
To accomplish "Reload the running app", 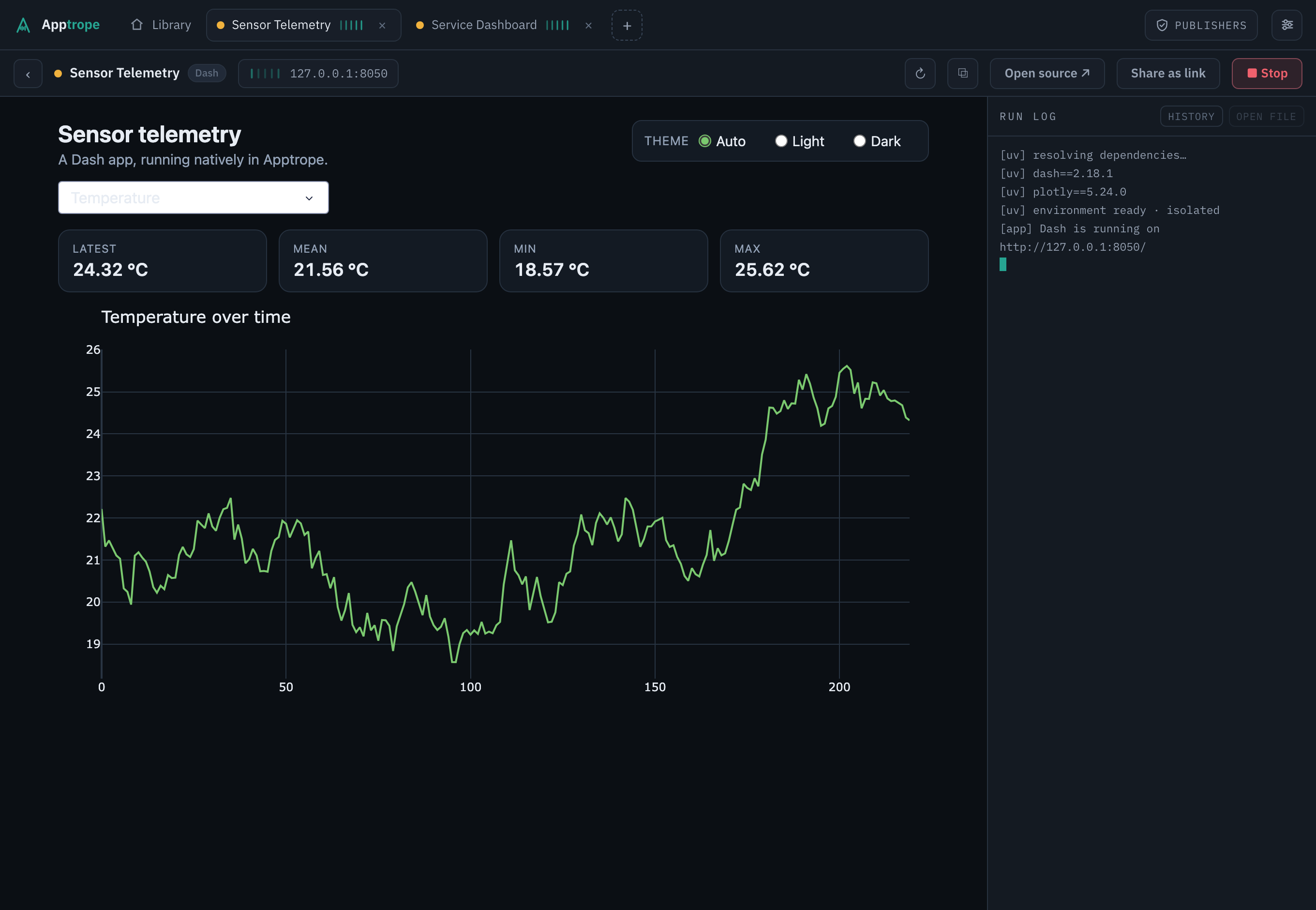I will pyautogui.click(x=920, y=74).
